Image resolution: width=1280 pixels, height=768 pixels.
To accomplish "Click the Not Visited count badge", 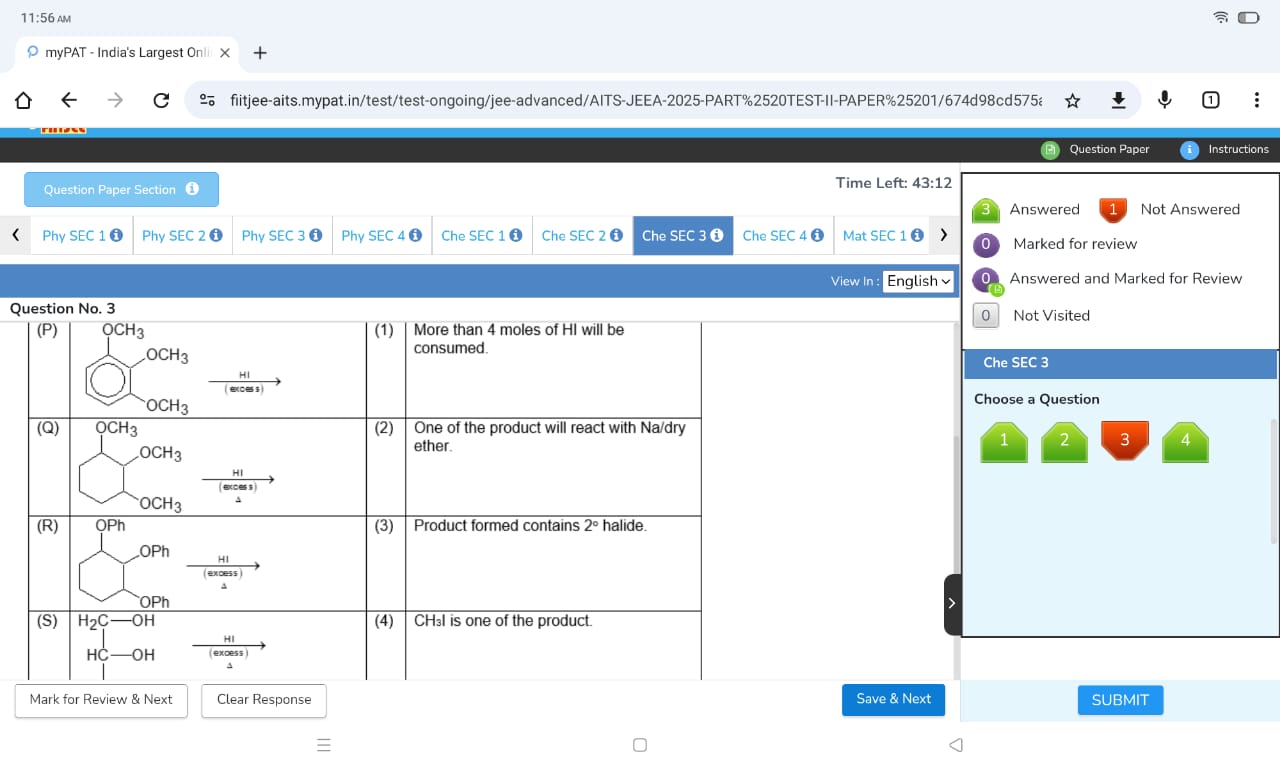I will pyautogui.click(x=985, y=315).
